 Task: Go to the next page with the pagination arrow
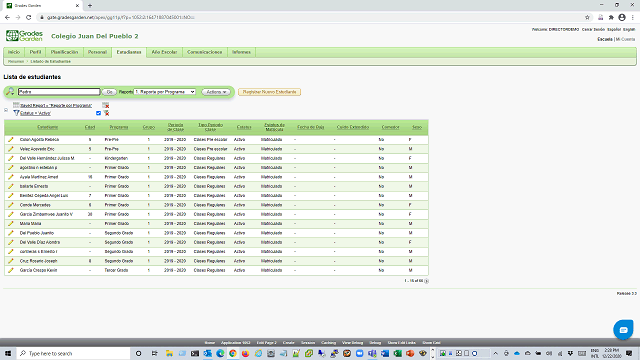click(x=427, y=281)
